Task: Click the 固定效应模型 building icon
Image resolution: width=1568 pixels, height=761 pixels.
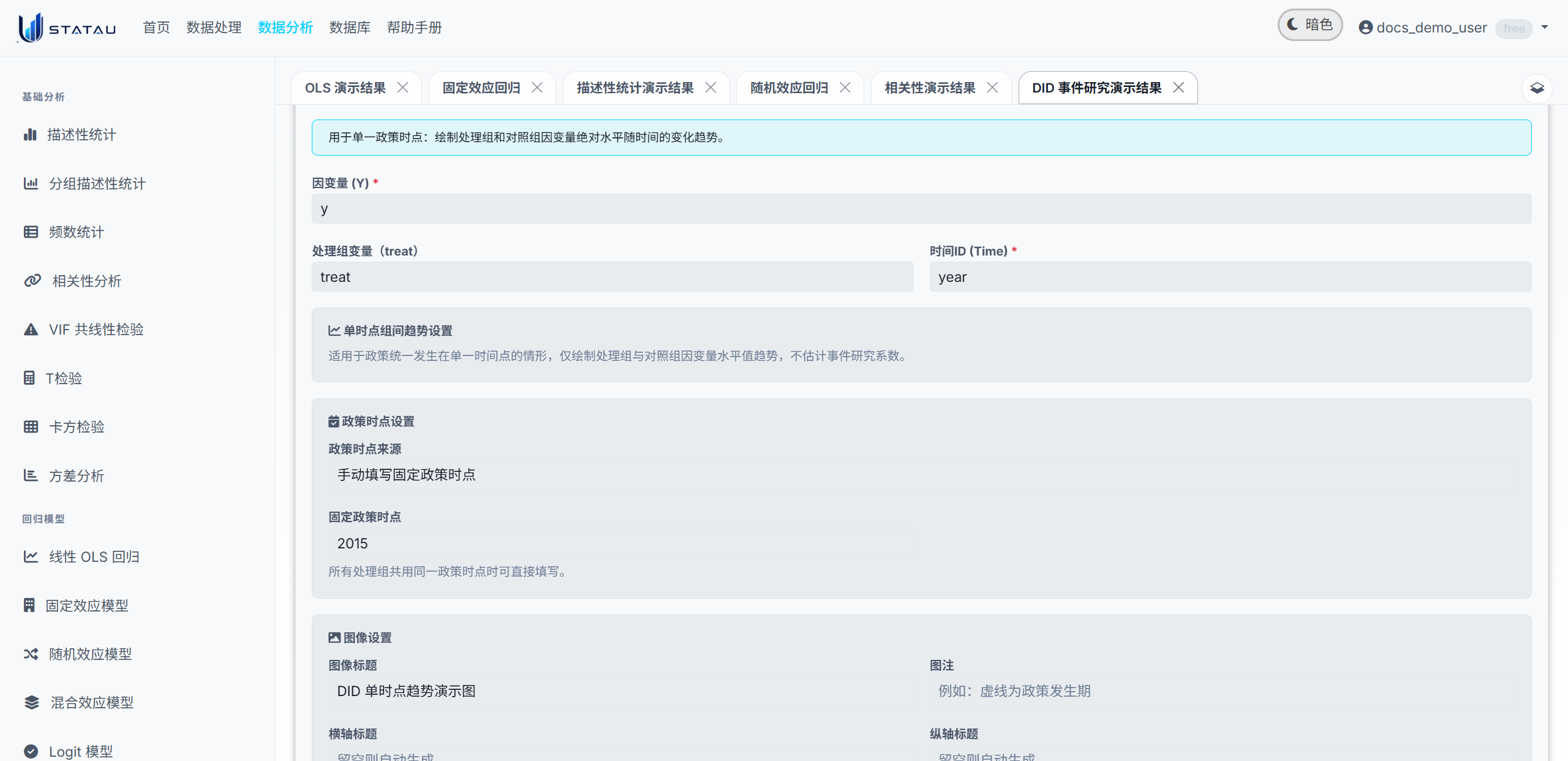Action: (29, 605)
